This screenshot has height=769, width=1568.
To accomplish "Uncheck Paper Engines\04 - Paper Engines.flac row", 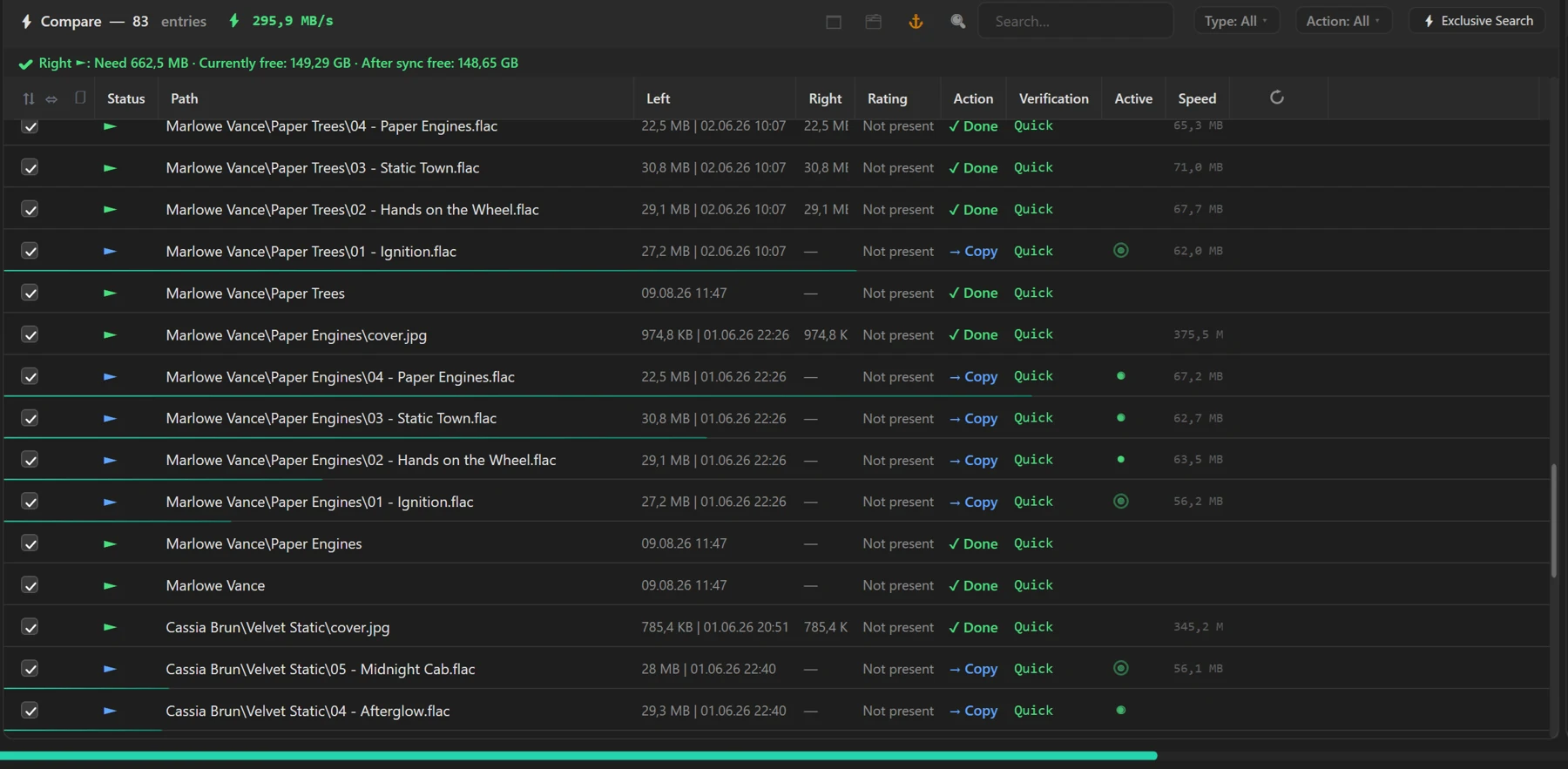I will click(30, 376).
